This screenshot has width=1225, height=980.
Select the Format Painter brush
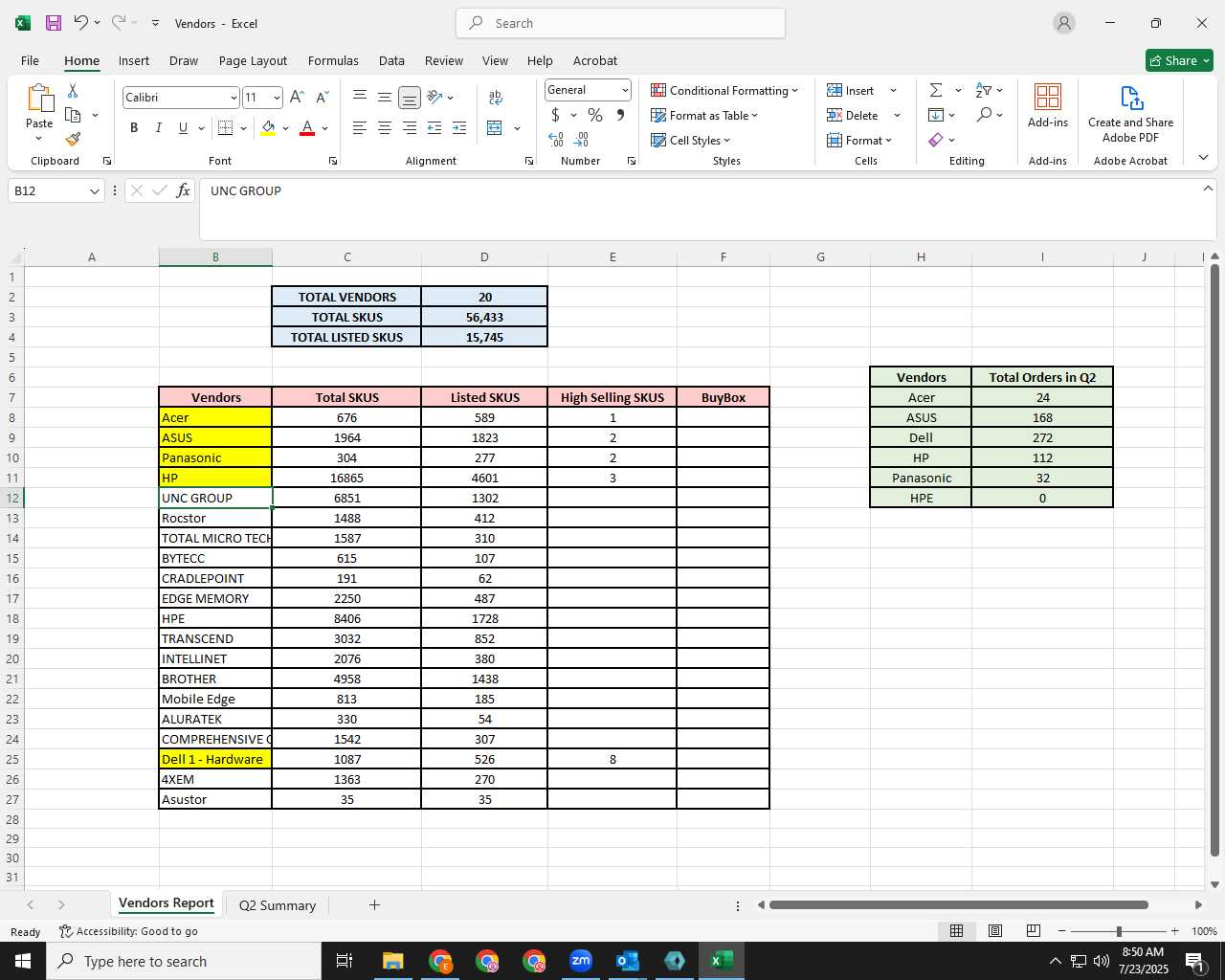point(73,140)
